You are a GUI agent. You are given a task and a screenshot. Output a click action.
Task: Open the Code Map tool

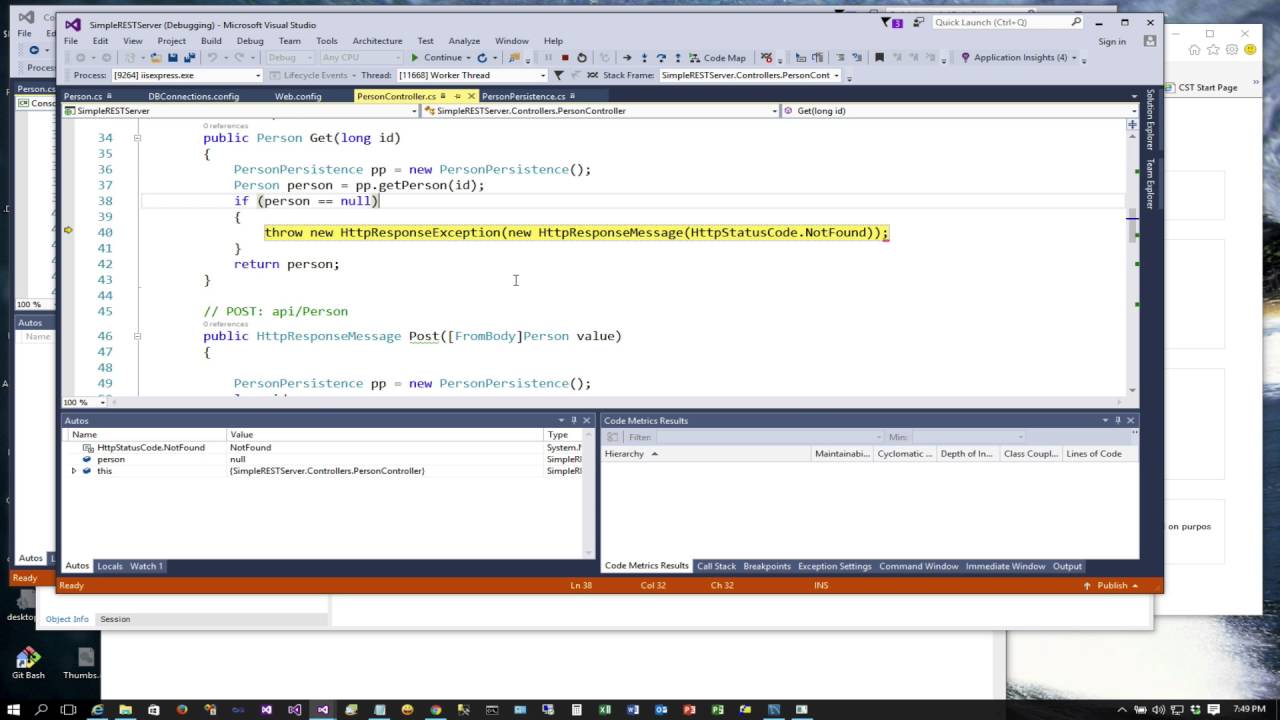pos(719,57)
